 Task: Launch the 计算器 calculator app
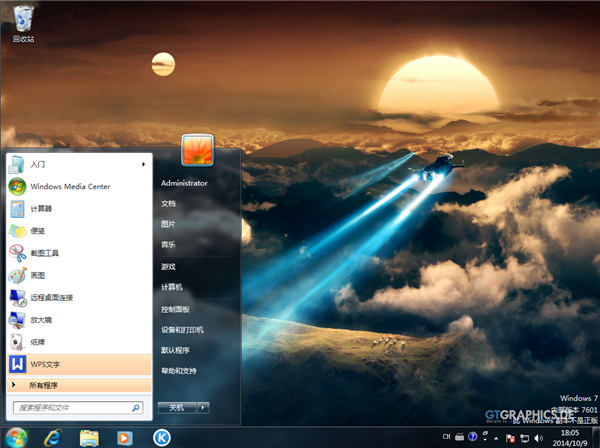click(41, 208)
